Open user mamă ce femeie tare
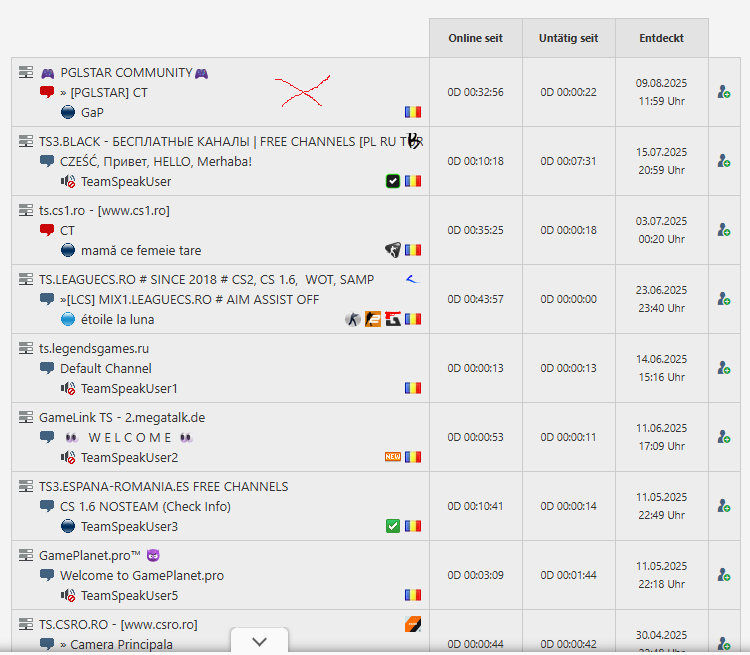 (x=141, y=250)
